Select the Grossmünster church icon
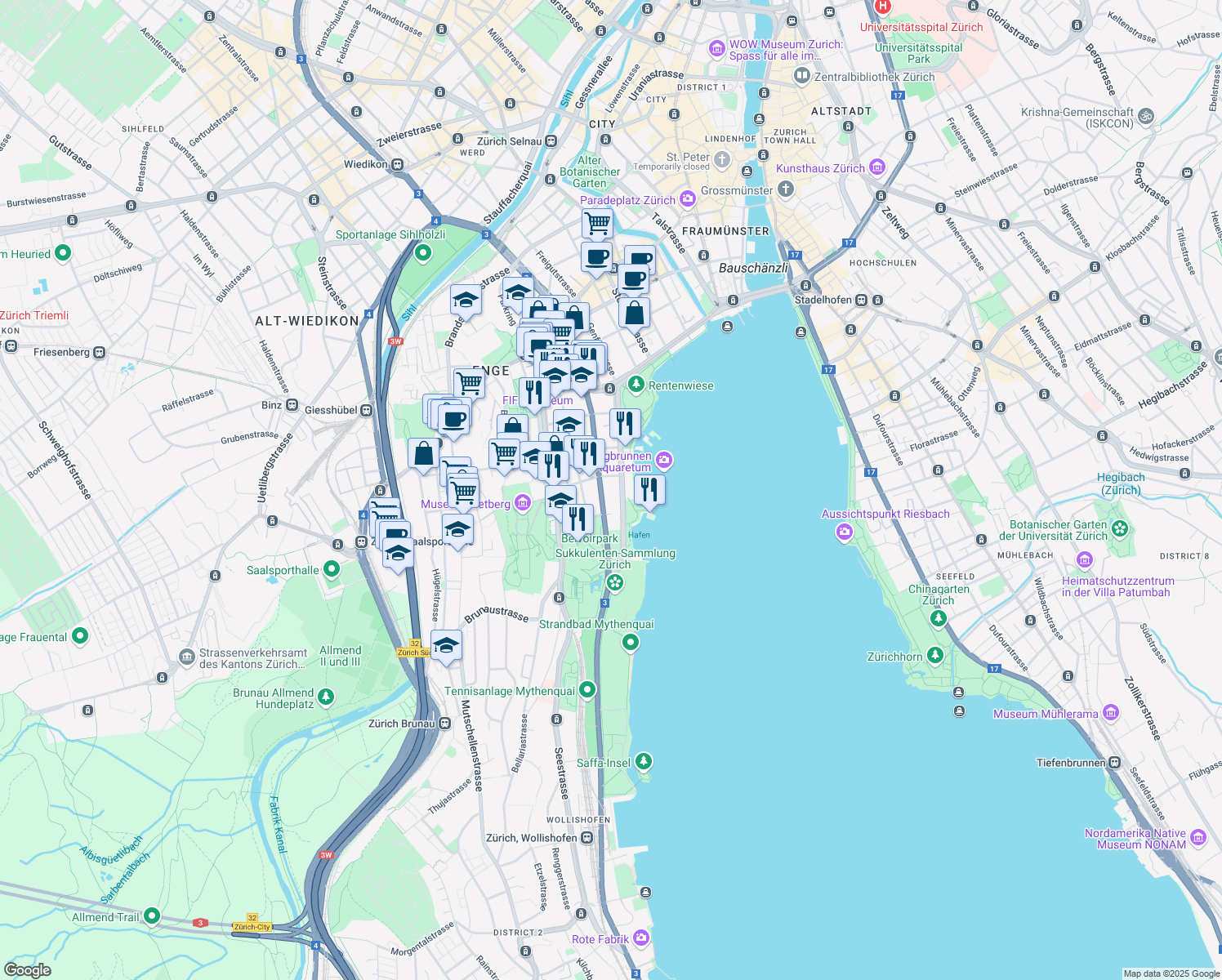This screenshot has height=980, width=1222. [x=785, y=189]
